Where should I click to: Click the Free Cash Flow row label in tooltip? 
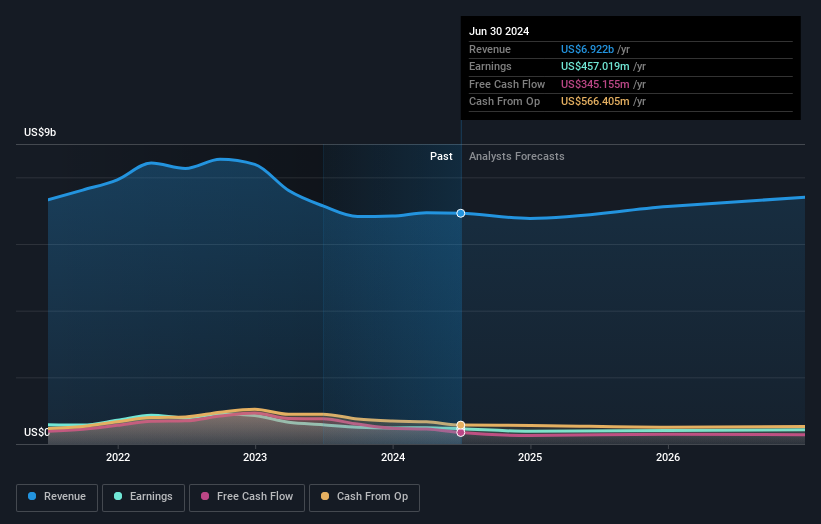click(x=507, y=84)
